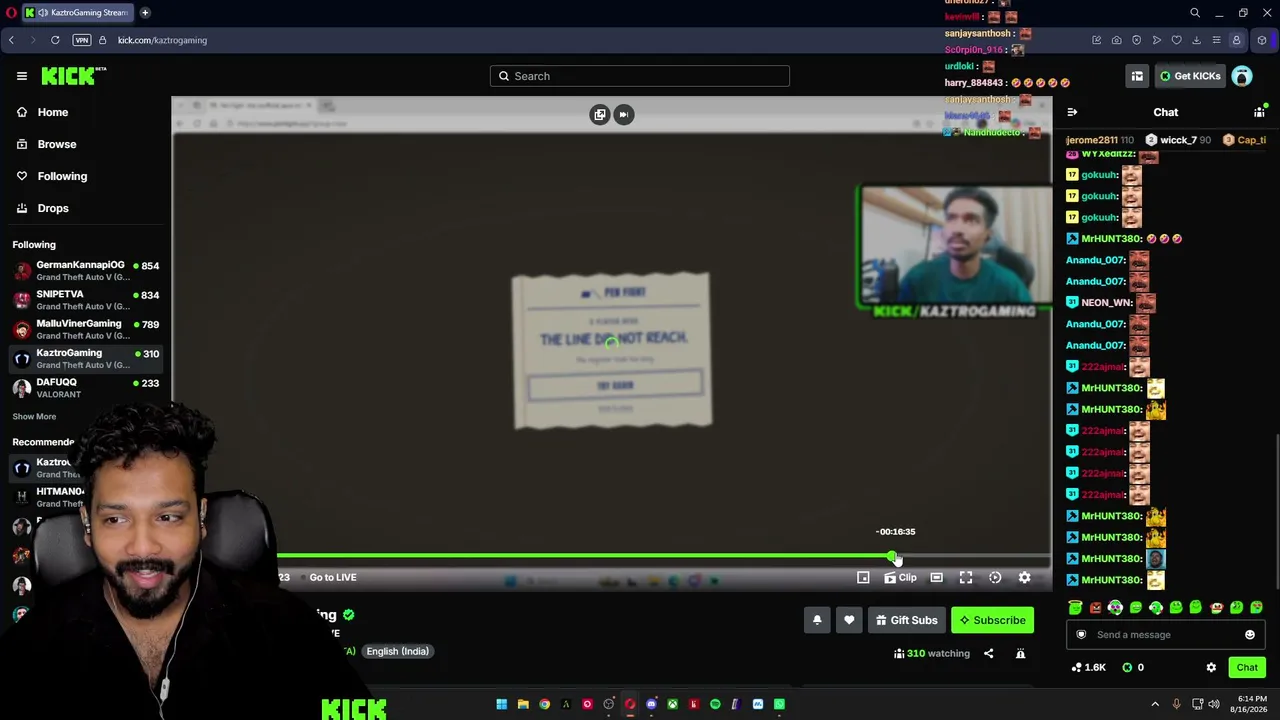Open Spotify from the taskbar
The image size is (1280, 720).
click(715, 704)
